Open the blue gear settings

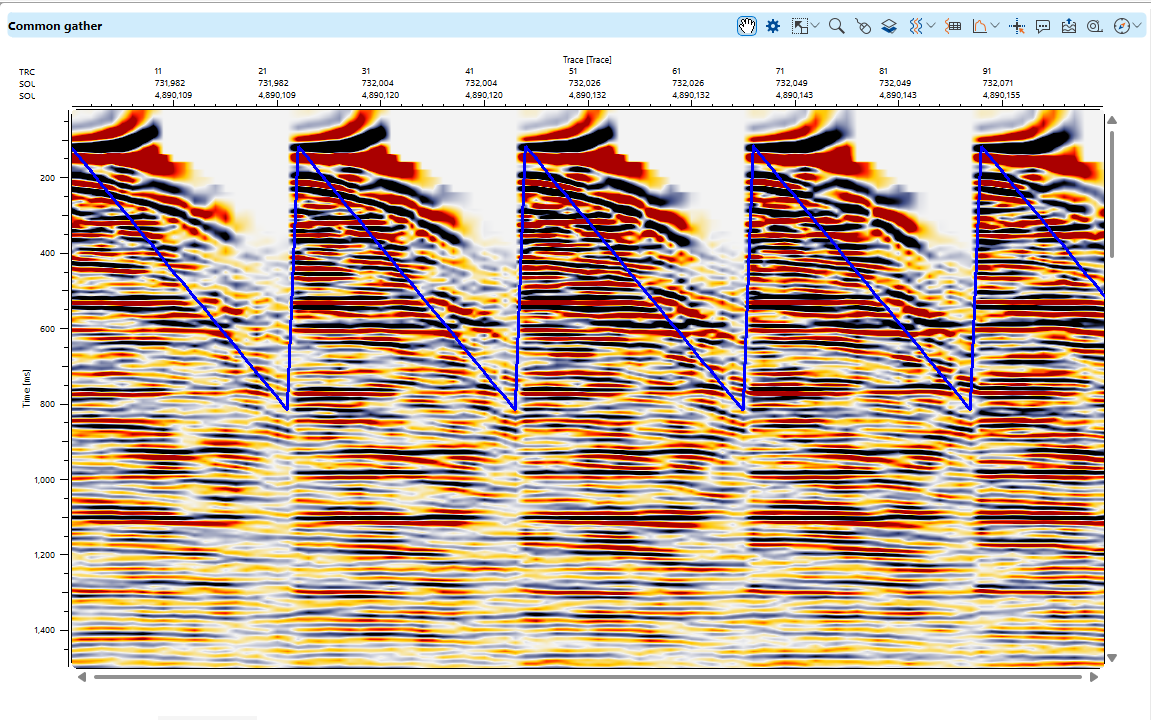pos(772,26)
